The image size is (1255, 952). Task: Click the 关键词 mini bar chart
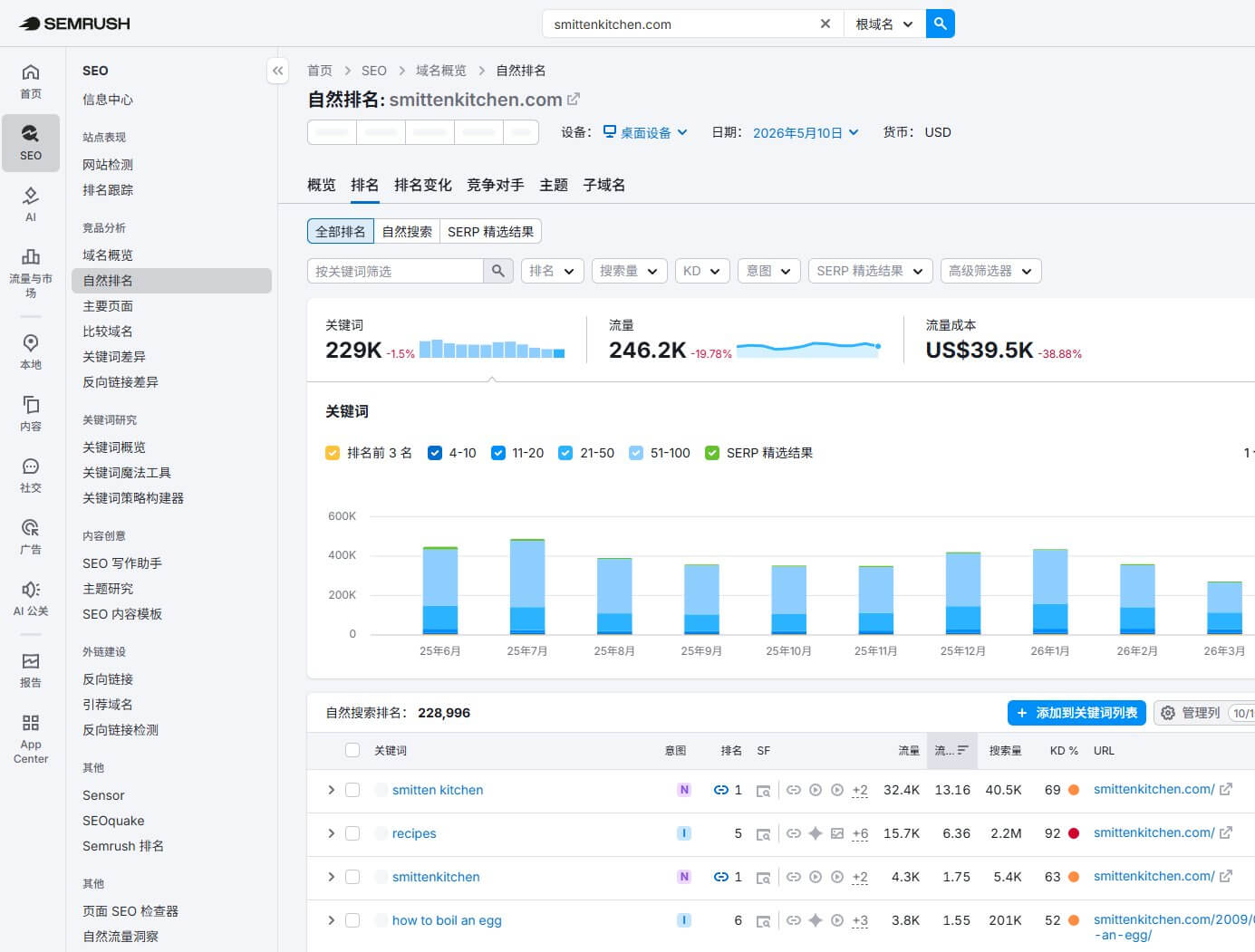pos(492,349)
